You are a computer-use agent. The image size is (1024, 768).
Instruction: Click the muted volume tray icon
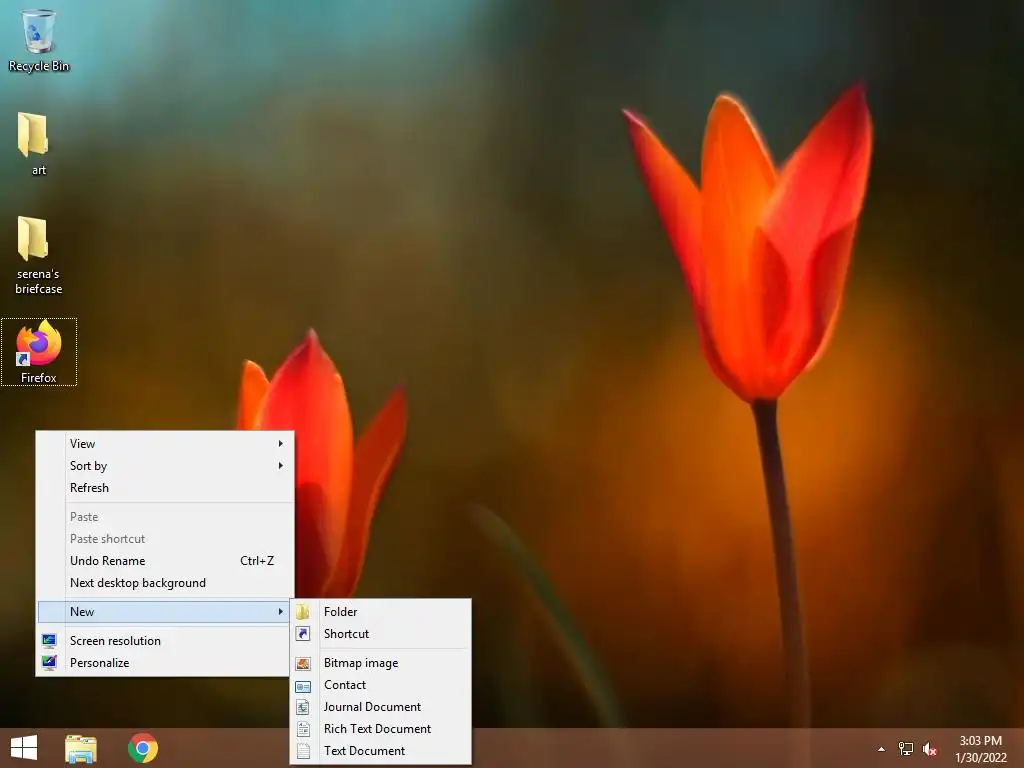coord(930,749)
